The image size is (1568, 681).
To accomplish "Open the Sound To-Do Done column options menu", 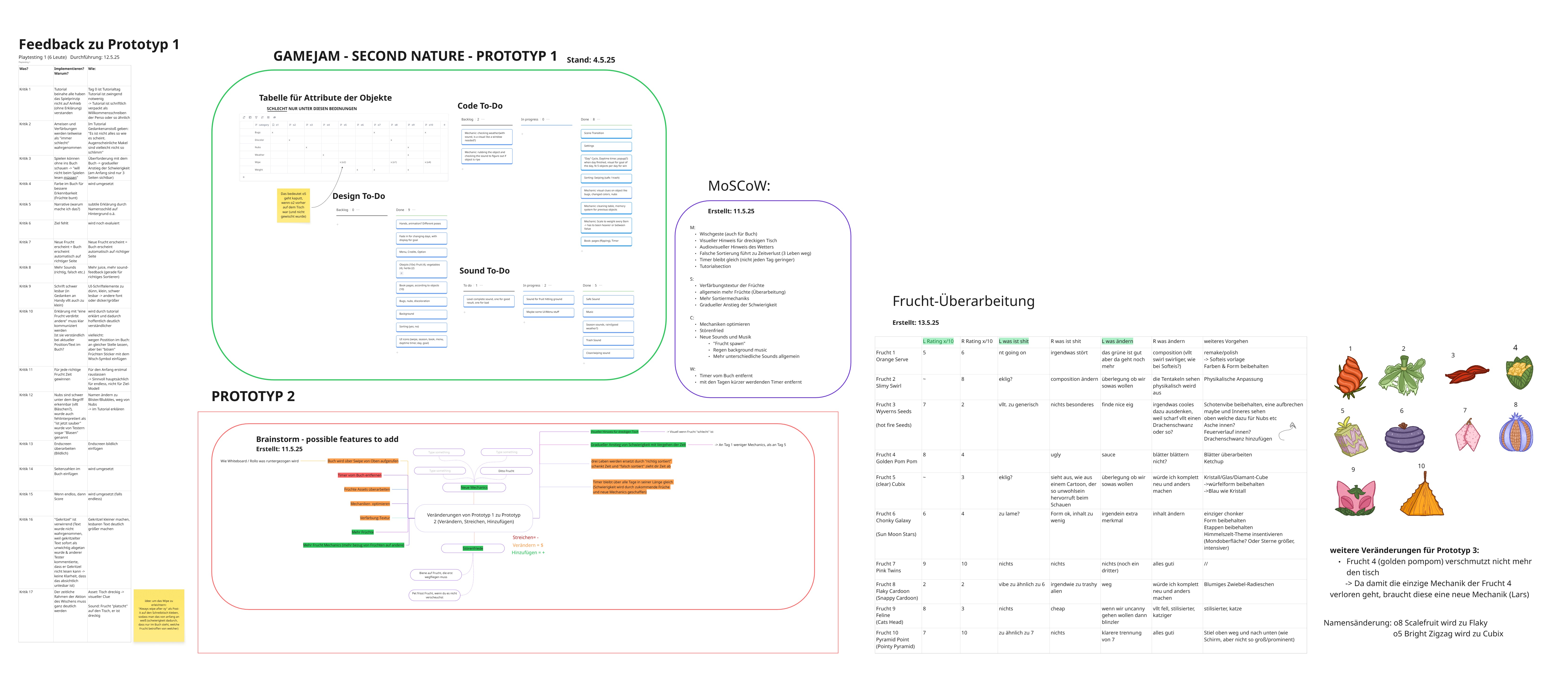I will pos(601,285).
